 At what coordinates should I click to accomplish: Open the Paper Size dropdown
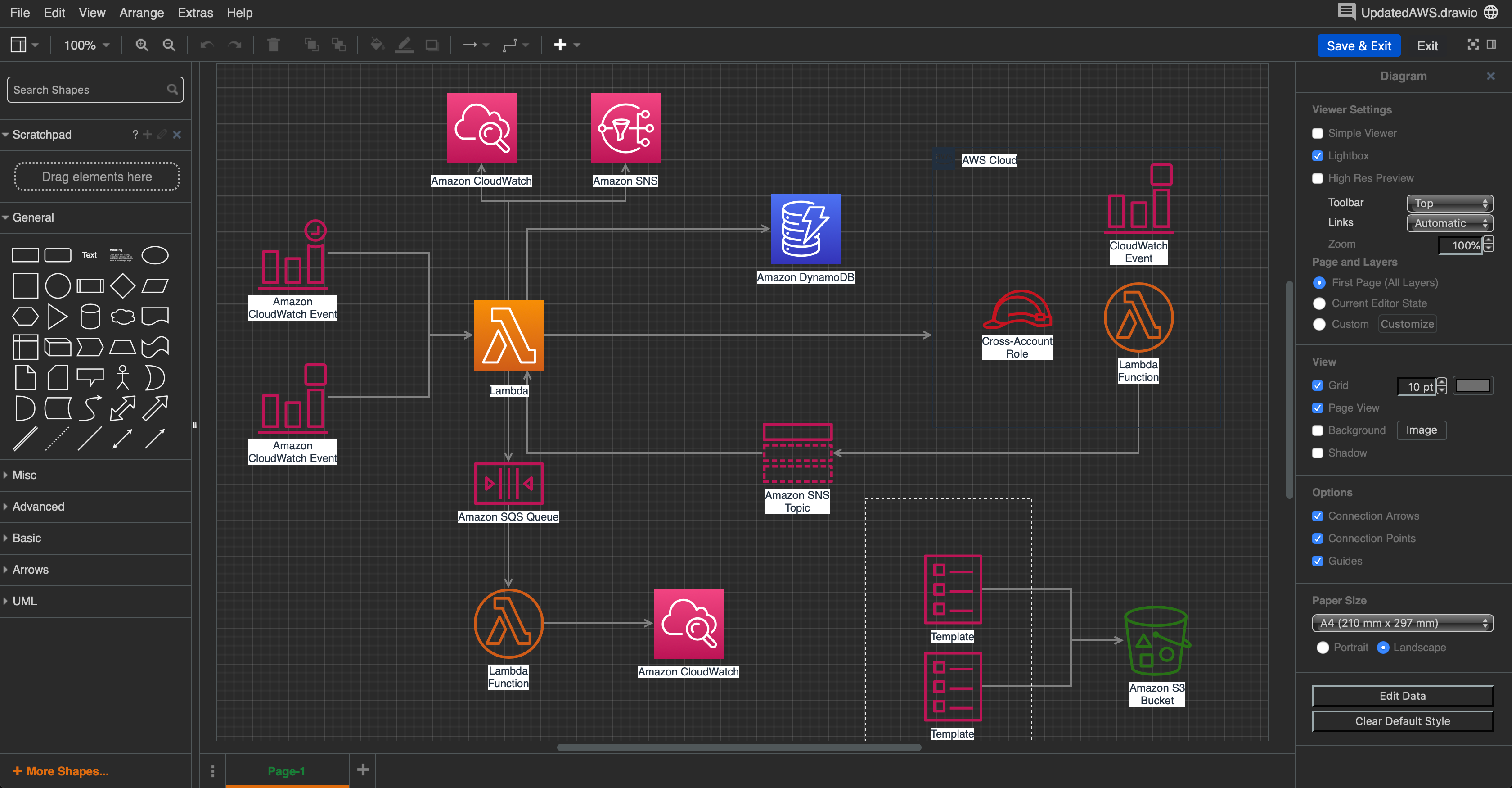point(1402,623)
